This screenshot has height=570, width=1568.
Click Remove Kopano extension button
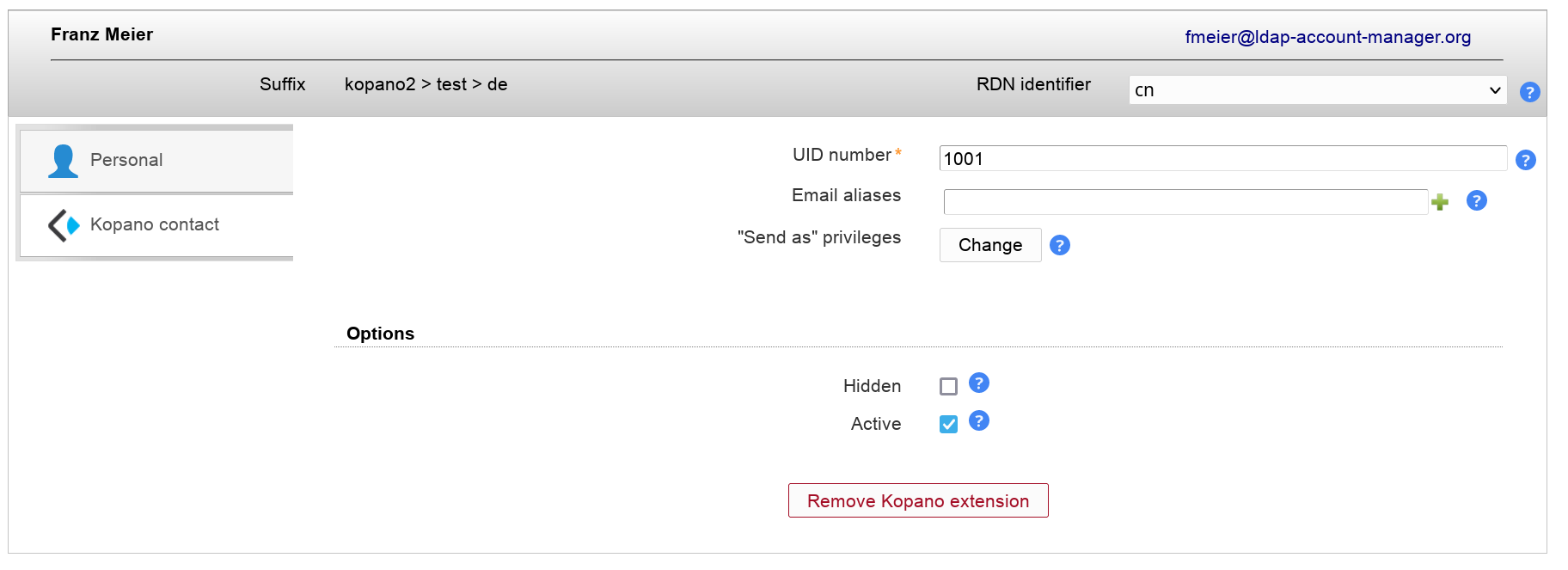[917, 500]
